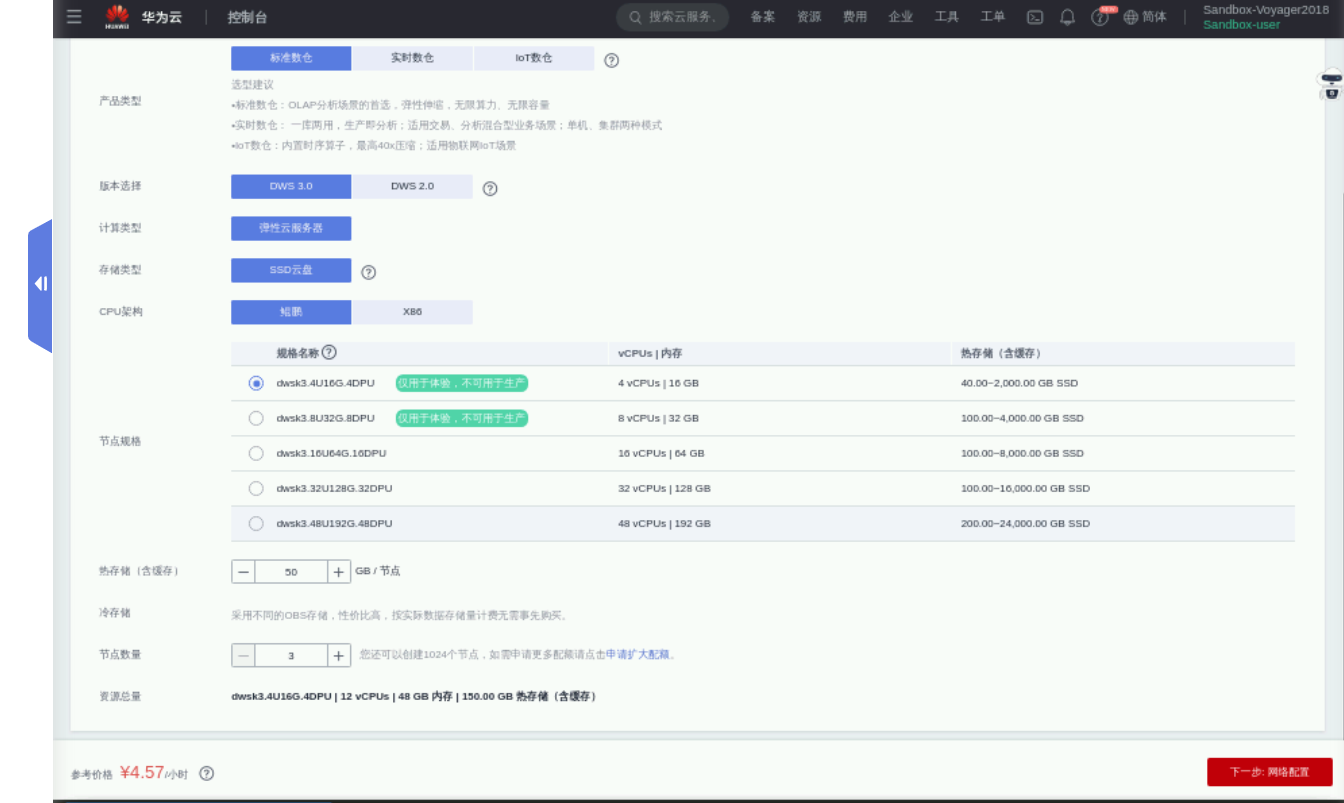
Task: Open the help question mark in header
Action: pyautogui.click(x=1100, y=17)
